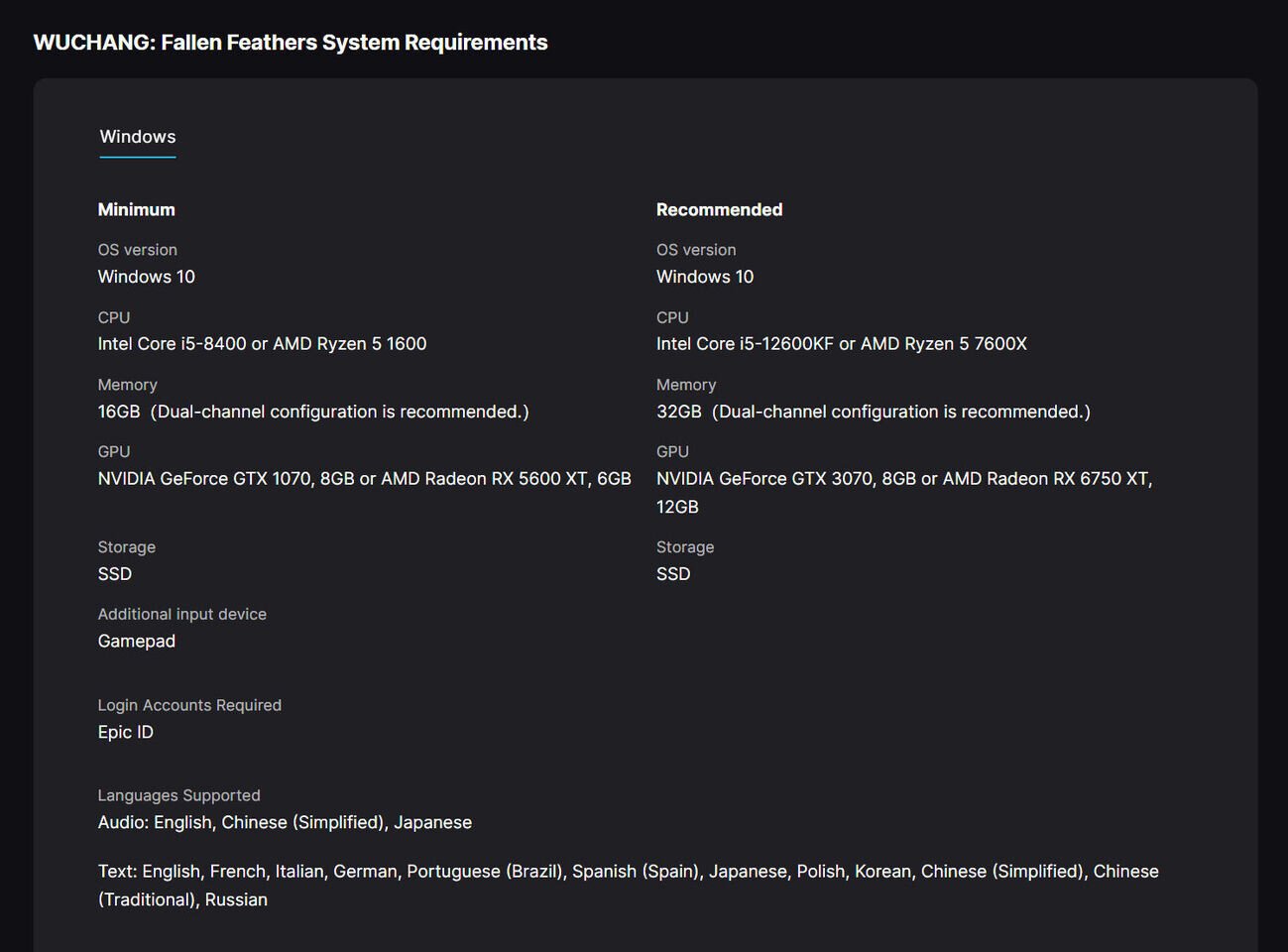Select the Windows platform tab

click(x=138, y=137)
